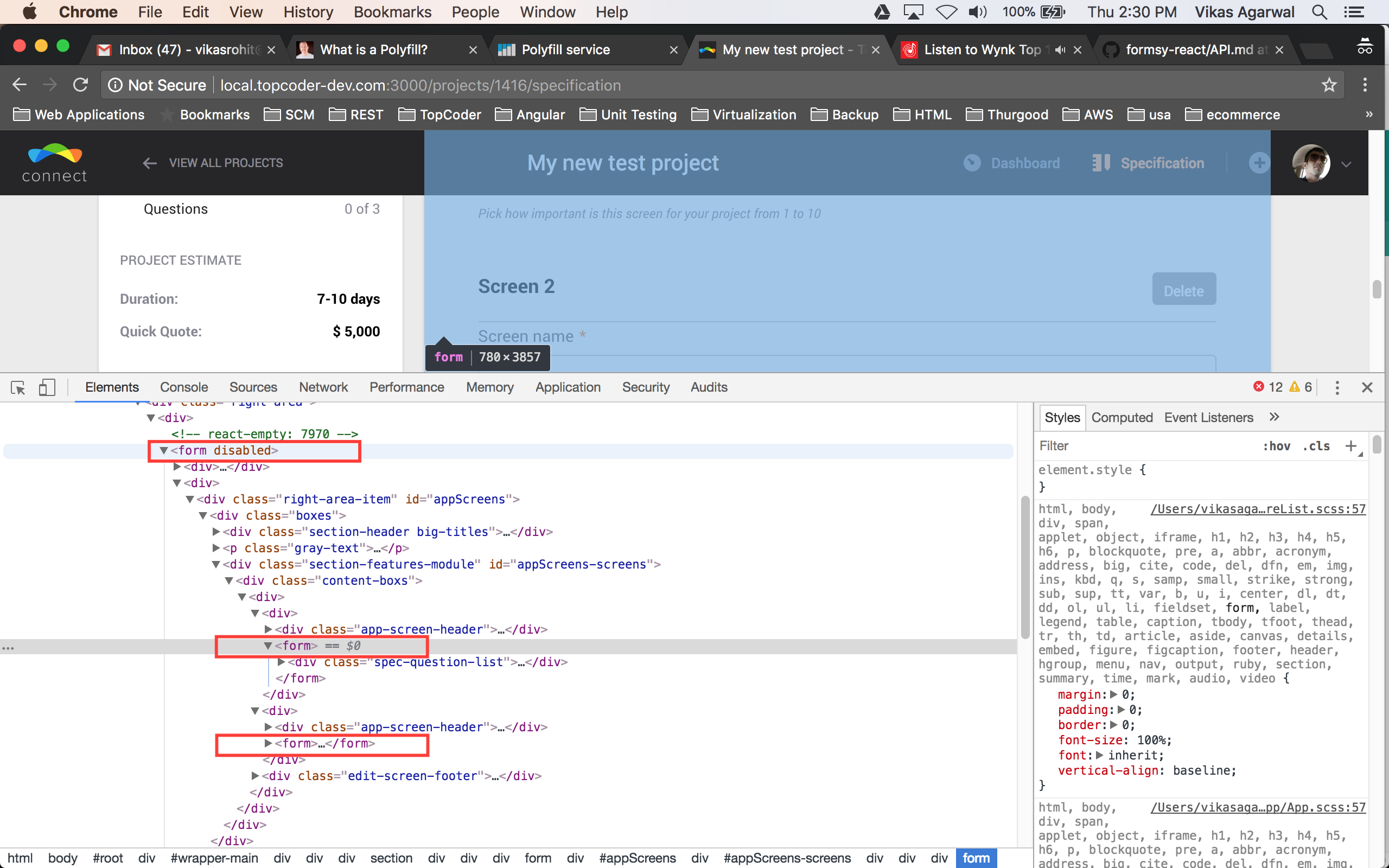Open the Spotlight search icon
Screen dimensions: 1389x868
pos(1320,12)
